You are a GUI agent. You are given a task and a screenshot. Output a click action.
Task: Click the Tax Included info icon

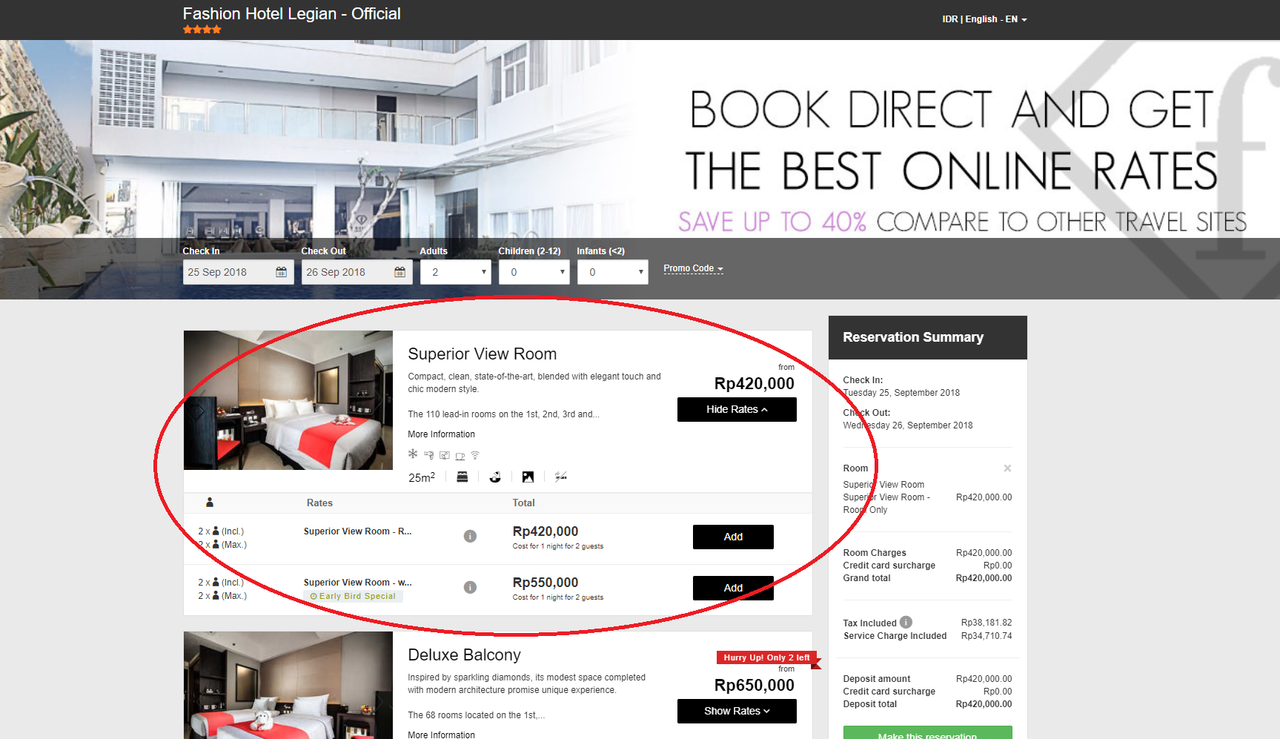(906, 622)
